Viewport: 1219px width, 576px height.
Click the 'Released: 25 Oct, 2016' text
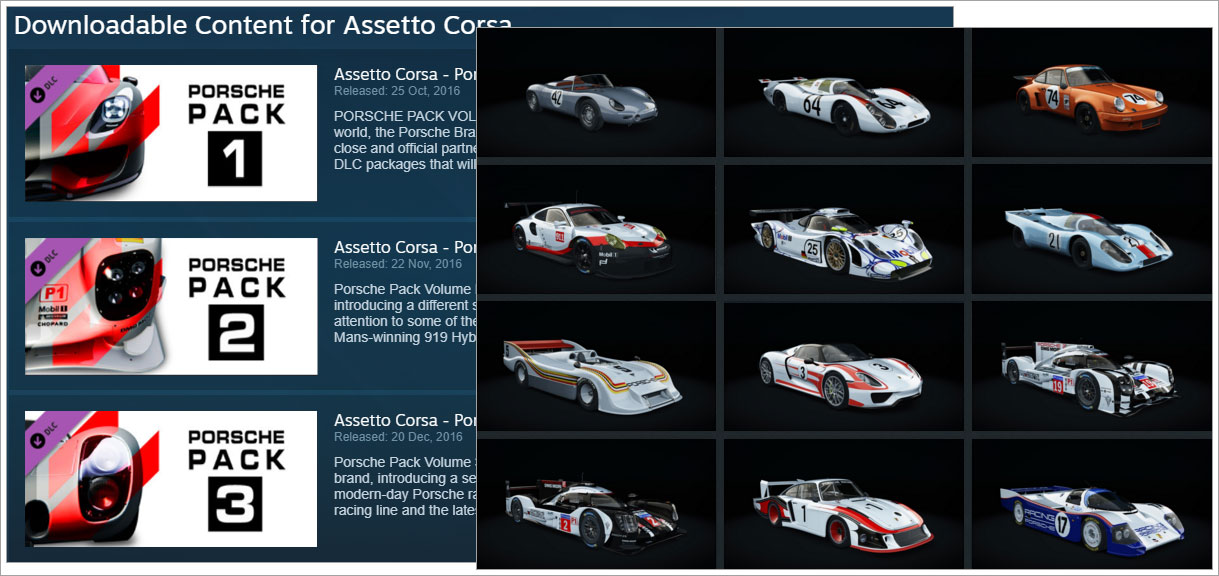[x=398, y=91]
